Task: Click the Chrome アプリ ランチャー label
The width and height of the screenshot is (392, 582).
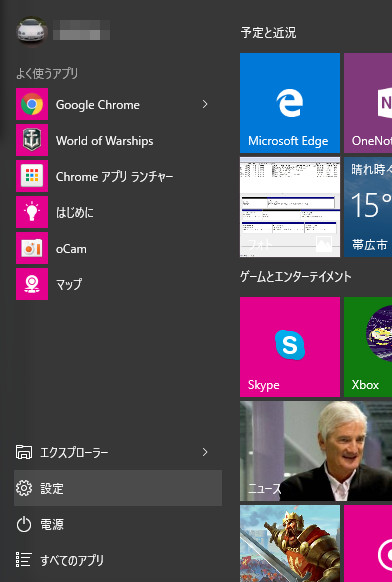Action: pos(114,177)
